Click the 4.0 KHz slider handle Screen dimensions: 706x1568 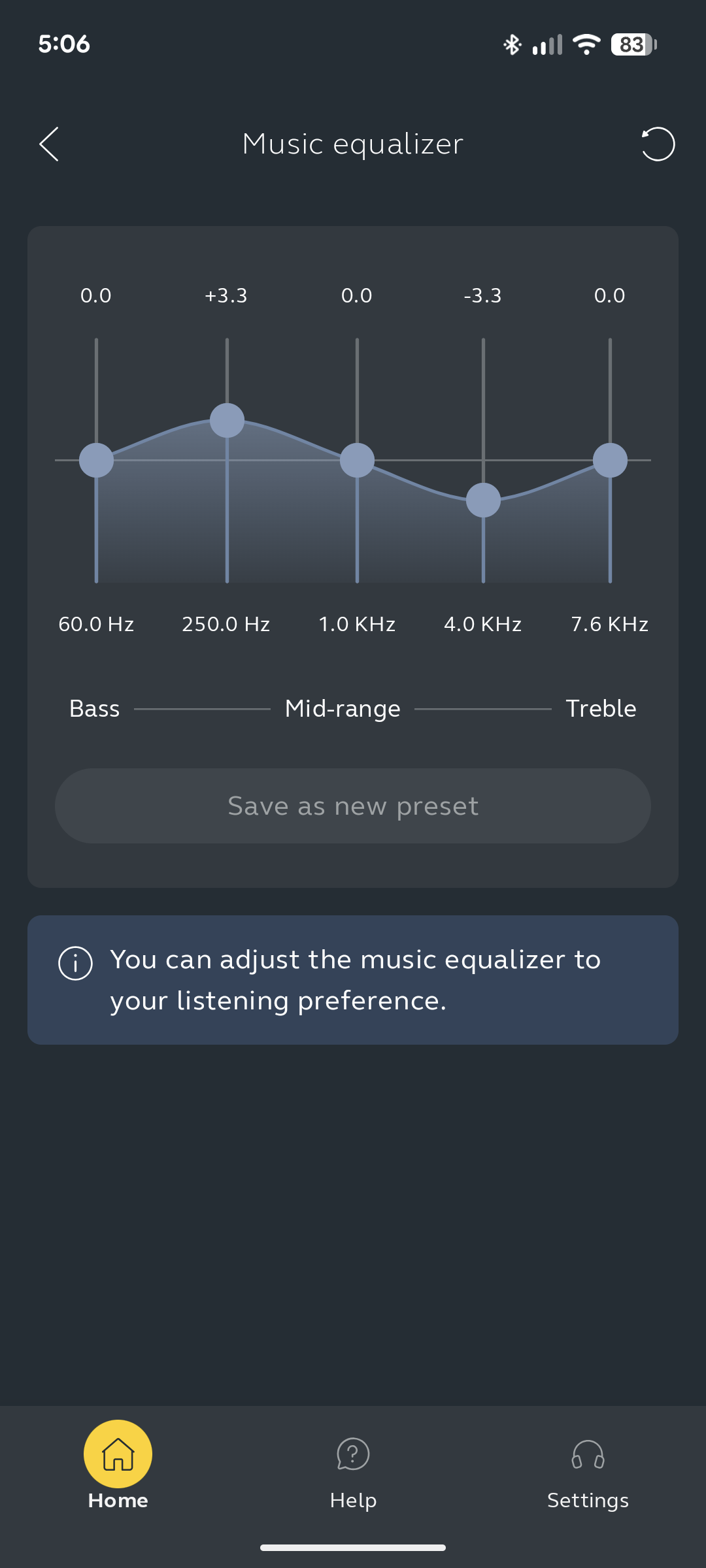(483, 500)
